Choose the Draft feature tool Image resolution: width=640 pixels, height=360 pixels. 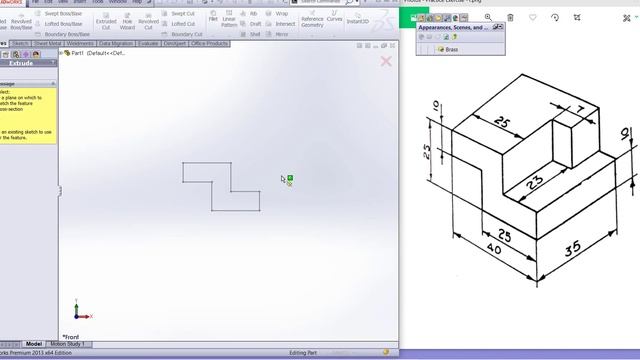tap(251, 24)
